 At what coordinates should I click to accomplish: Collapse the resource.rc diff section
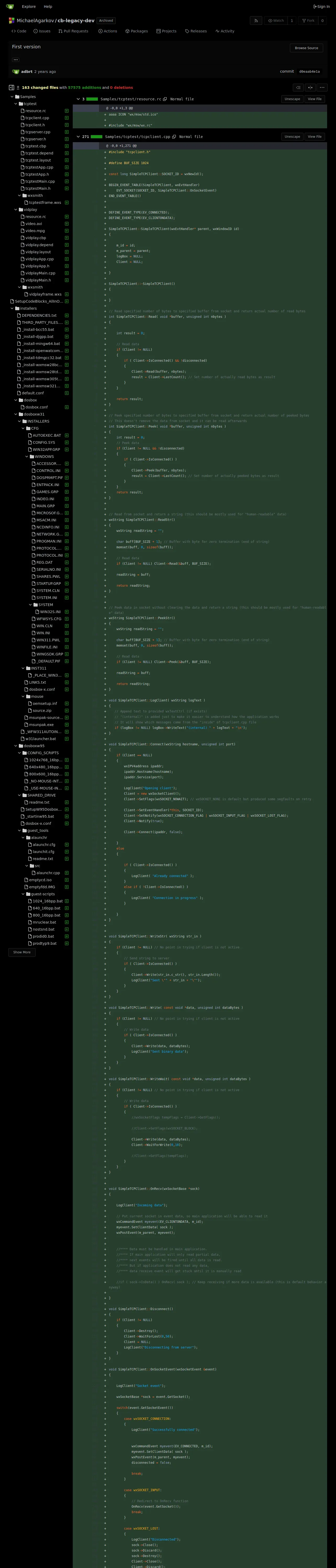click(78, 99)
